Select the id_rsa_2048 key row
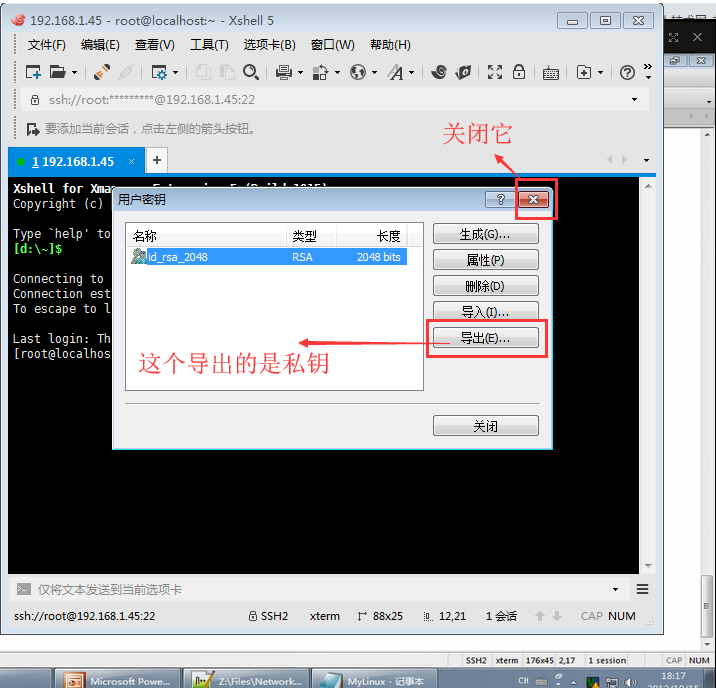716x688 pixels. pos(268,257)
